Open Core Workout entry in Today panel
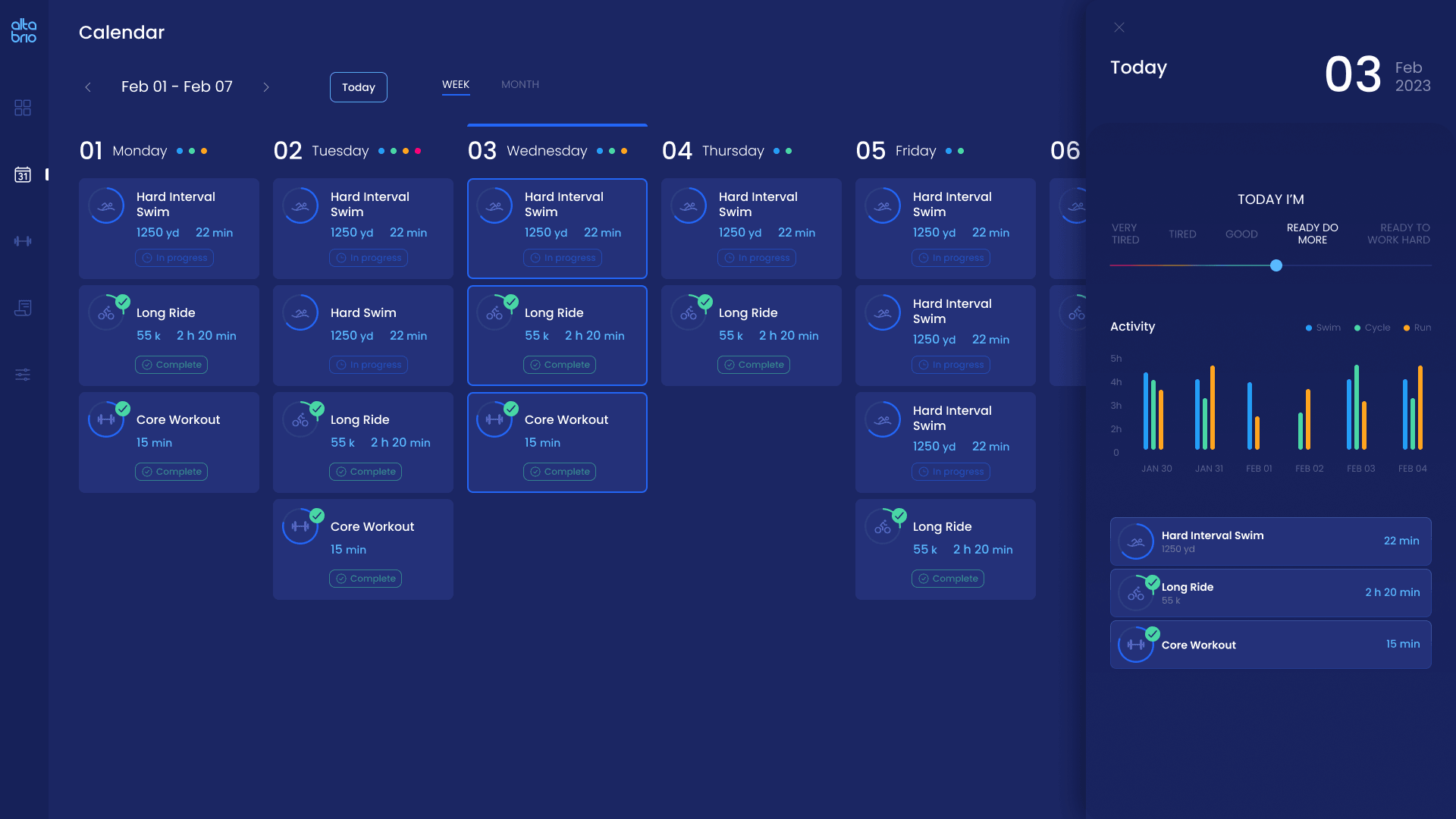1456x819 pixels. 1271,645
